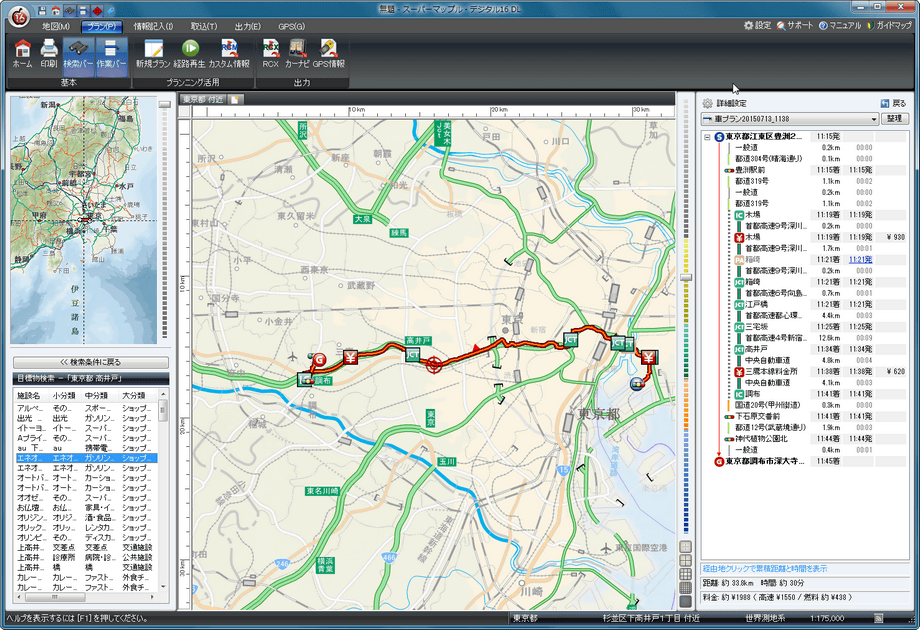The height and width of the screenshot is (630, 920).
Task: Select the 木場 toll row with ¥930
Action: tap(820, 237)
